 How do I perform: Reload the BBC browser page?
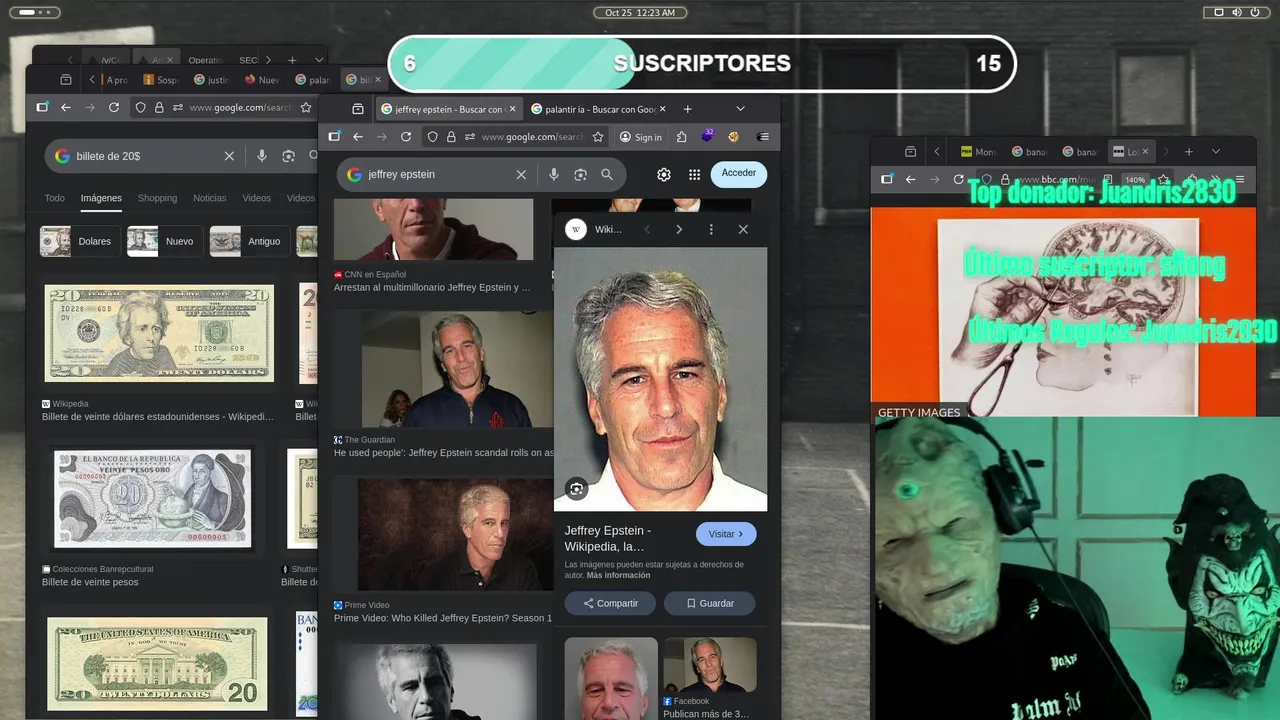click(x=958, y=179)
